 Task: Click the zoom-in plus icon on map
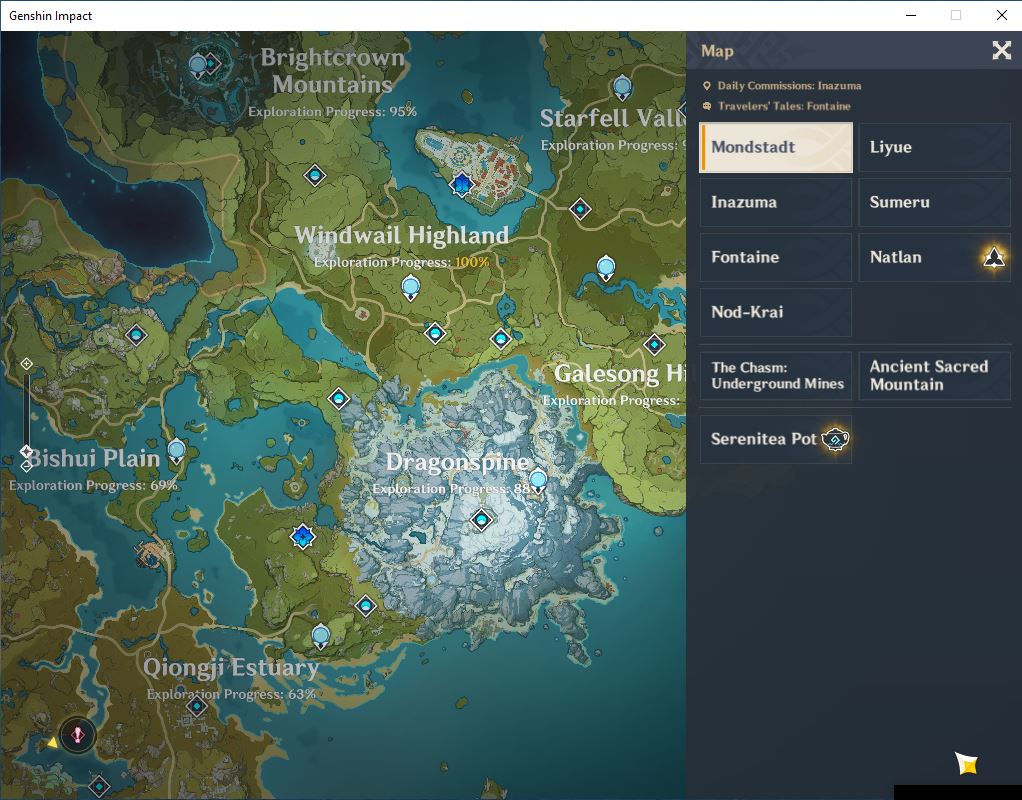click(x=26, y=364)
